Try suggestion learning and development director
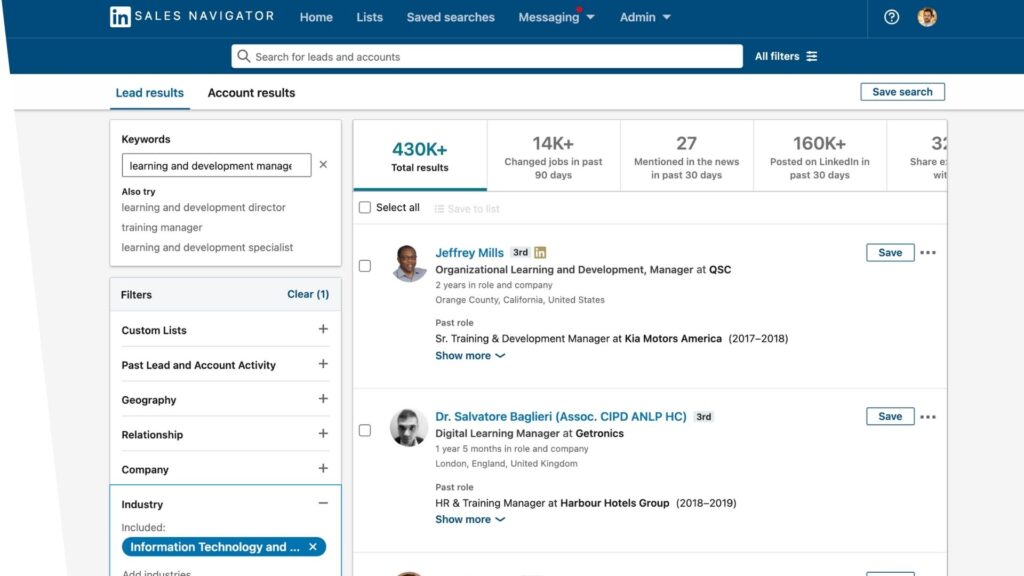The image size is (1024, 576). 203,207
